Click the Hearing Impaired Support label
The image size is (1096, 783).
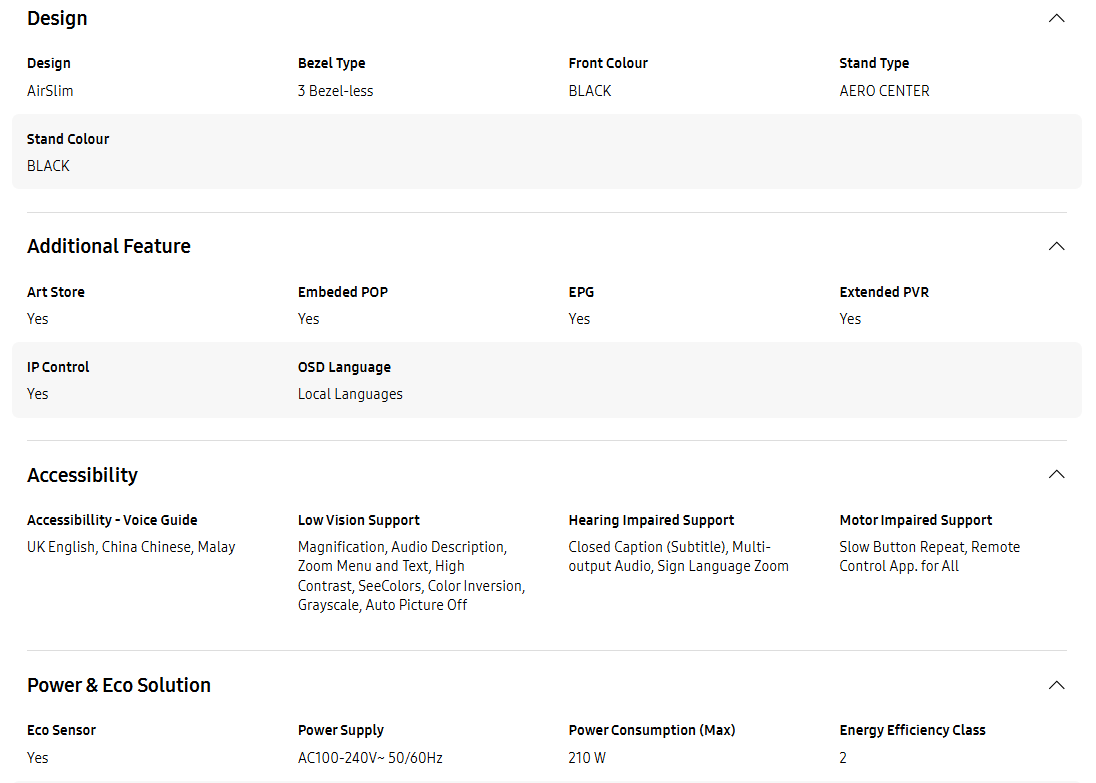[651, 520]
